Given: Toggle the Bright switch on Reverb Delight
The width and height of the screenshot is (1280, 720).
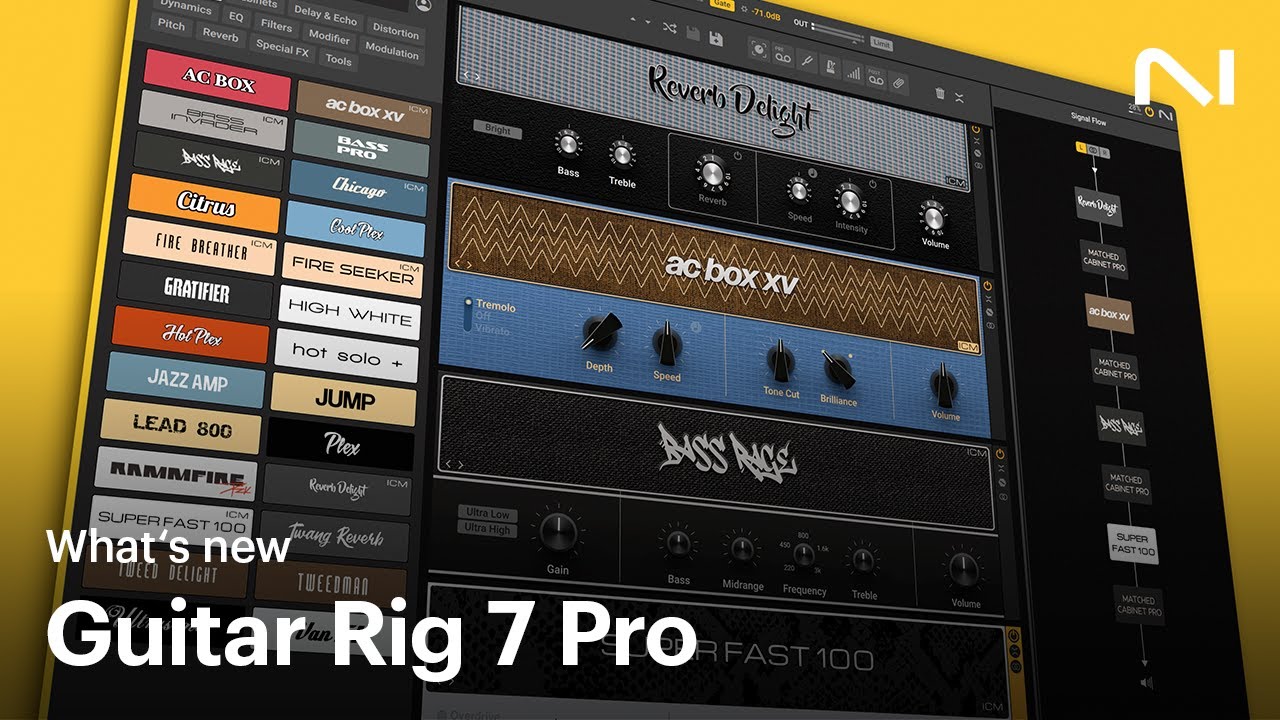Looking at the screenshot, I should (497, 129).
